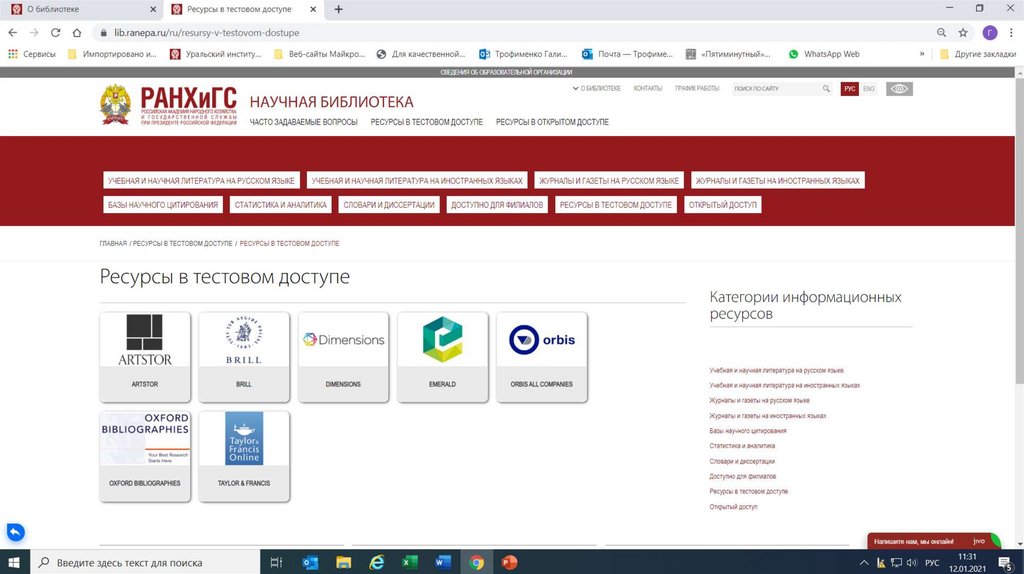The width and height of the screenshot is (1024, 574).
Task: Open the 'Напишите нам, мы онлайн' chat widget
Action: pos(932,541)
